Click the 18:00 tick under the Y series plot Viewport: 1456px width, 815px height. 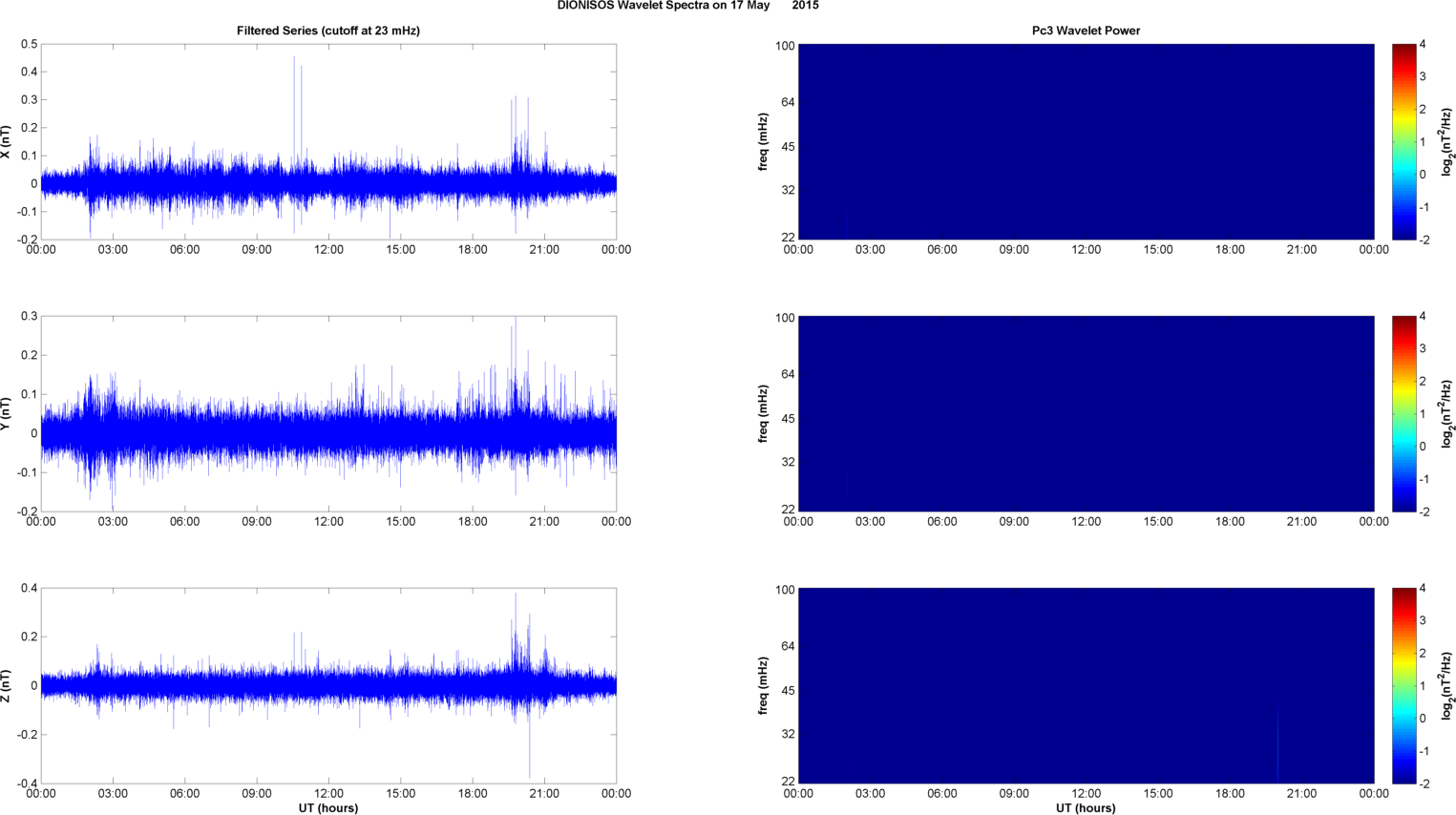coord(473,522)
